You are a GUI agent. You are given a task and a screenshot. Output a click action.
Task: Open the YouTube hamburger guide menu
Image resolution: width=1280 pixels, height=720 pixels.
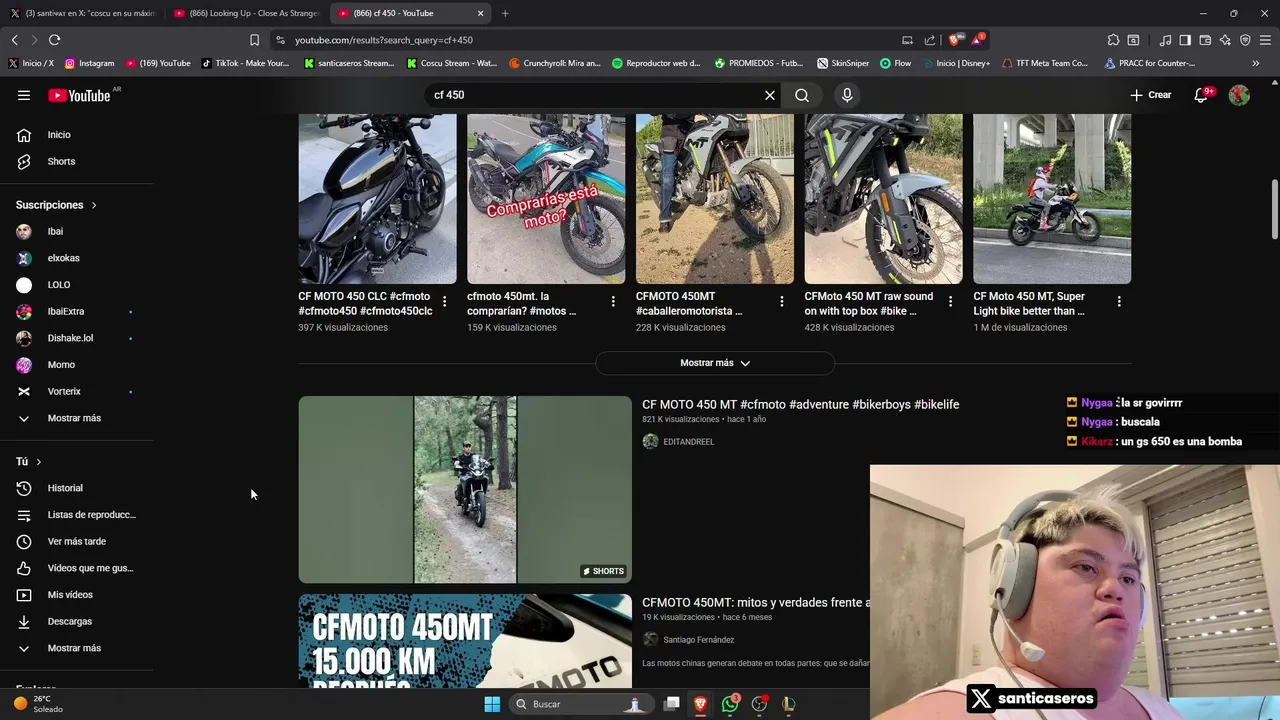(x=24, y=95)
